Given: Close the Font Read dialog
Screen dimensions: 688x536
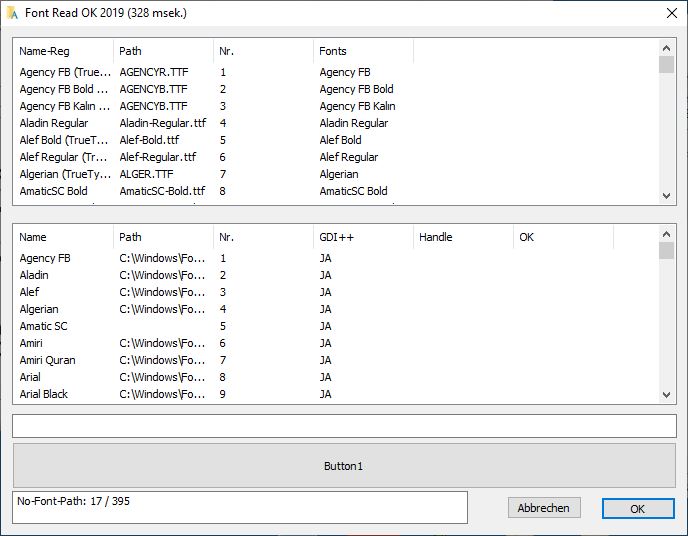Looking at the screenshot, I should pos(671,13).
